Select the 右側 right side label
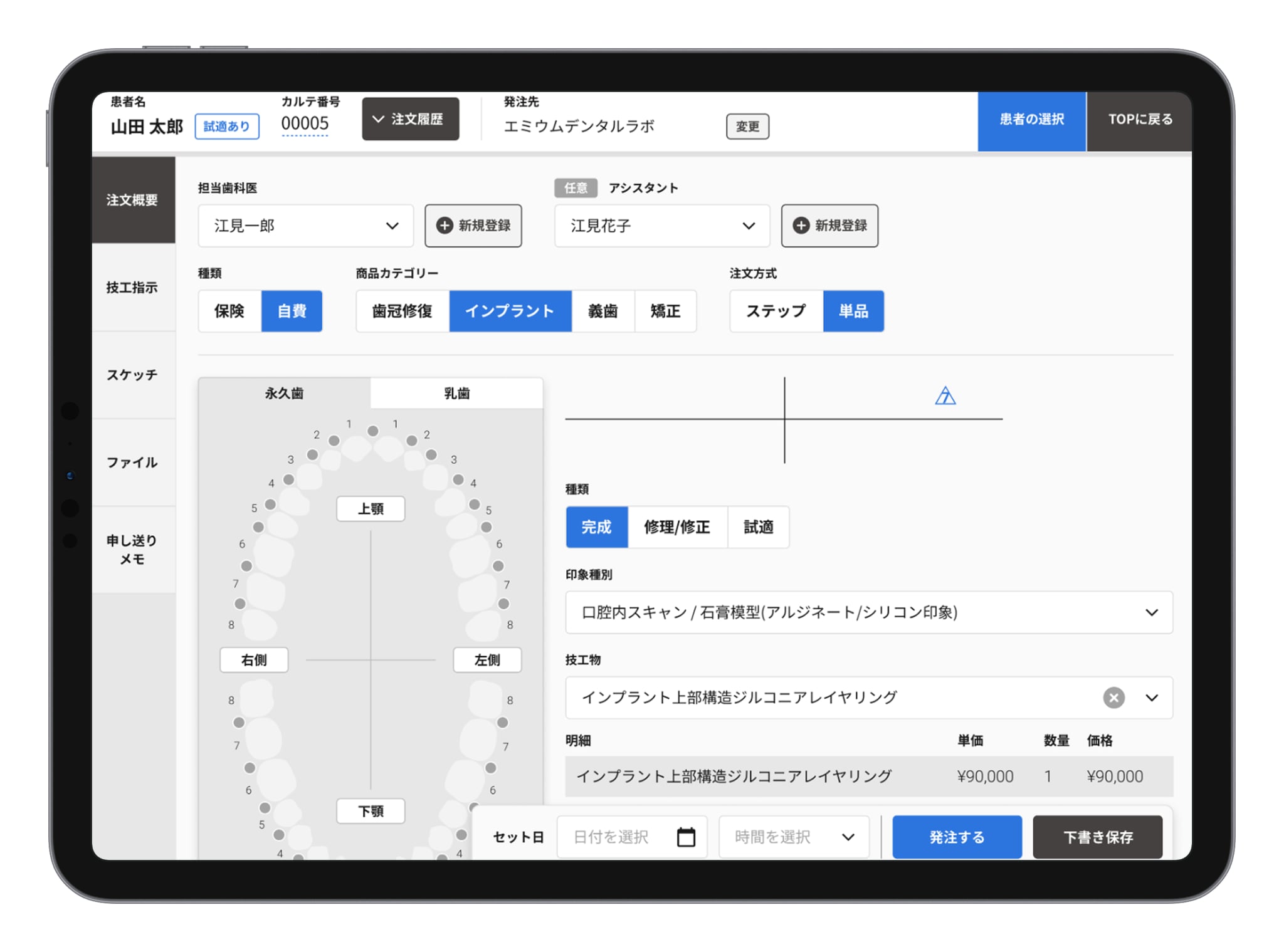 click(254, 660)
